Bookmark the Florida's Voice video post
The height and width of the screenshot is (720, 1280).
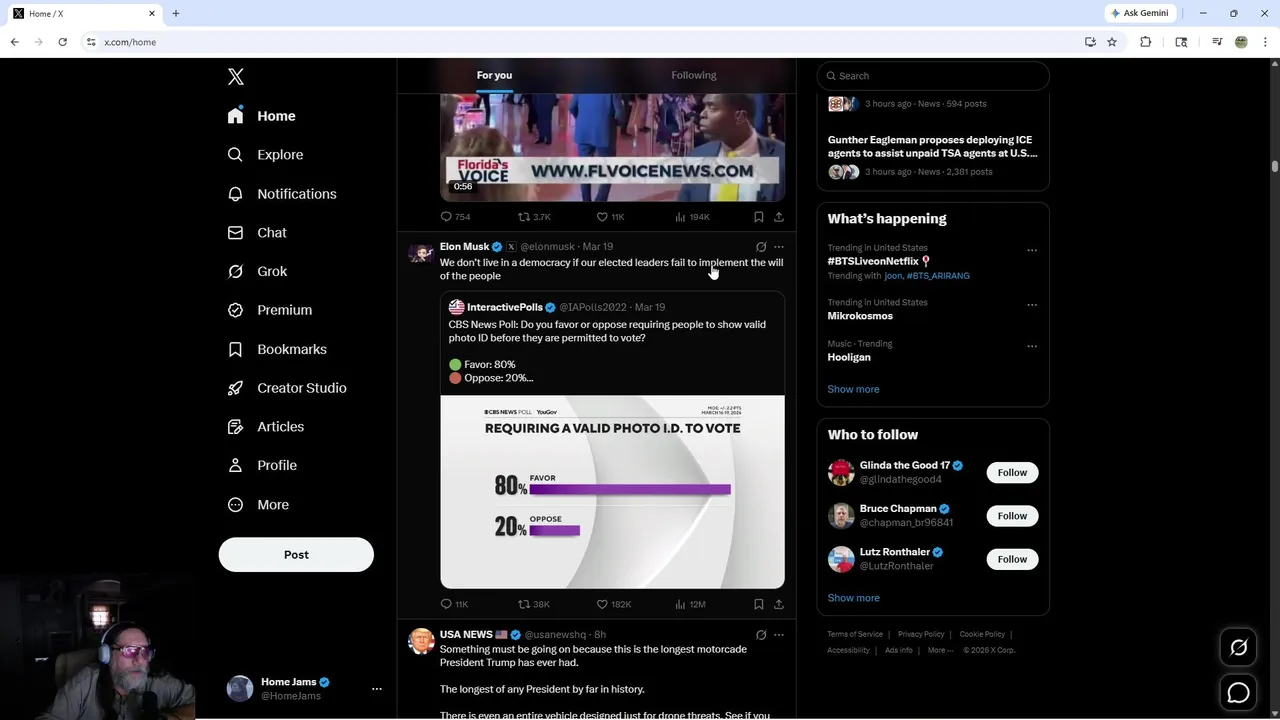point(759,217)
